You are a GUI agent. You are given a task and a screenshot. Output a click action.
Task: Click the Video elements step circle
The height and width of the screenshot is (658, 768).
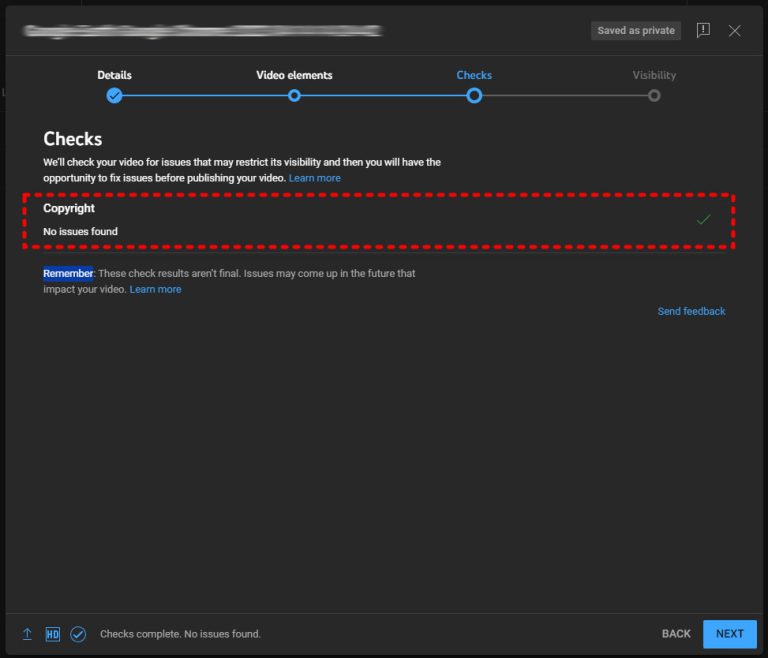pos(294,96)
